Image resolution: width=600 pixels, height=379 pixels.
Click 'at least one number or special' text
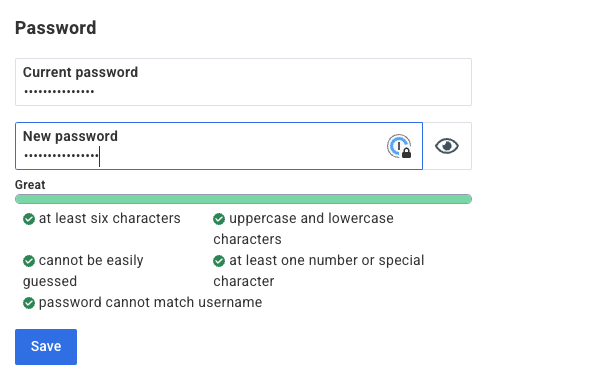tap(327, 260)
